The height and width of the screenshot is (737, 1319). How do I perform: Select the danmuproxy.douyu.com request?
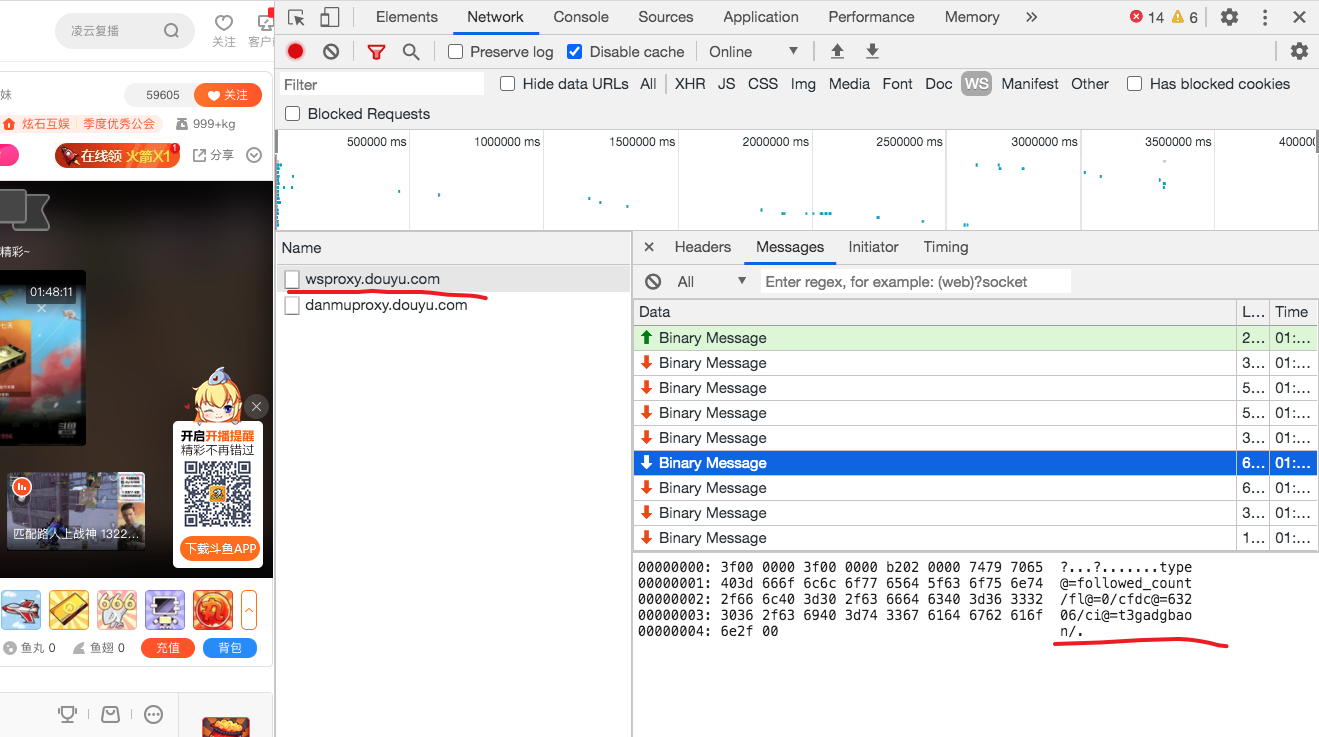[x=386, y=305]
